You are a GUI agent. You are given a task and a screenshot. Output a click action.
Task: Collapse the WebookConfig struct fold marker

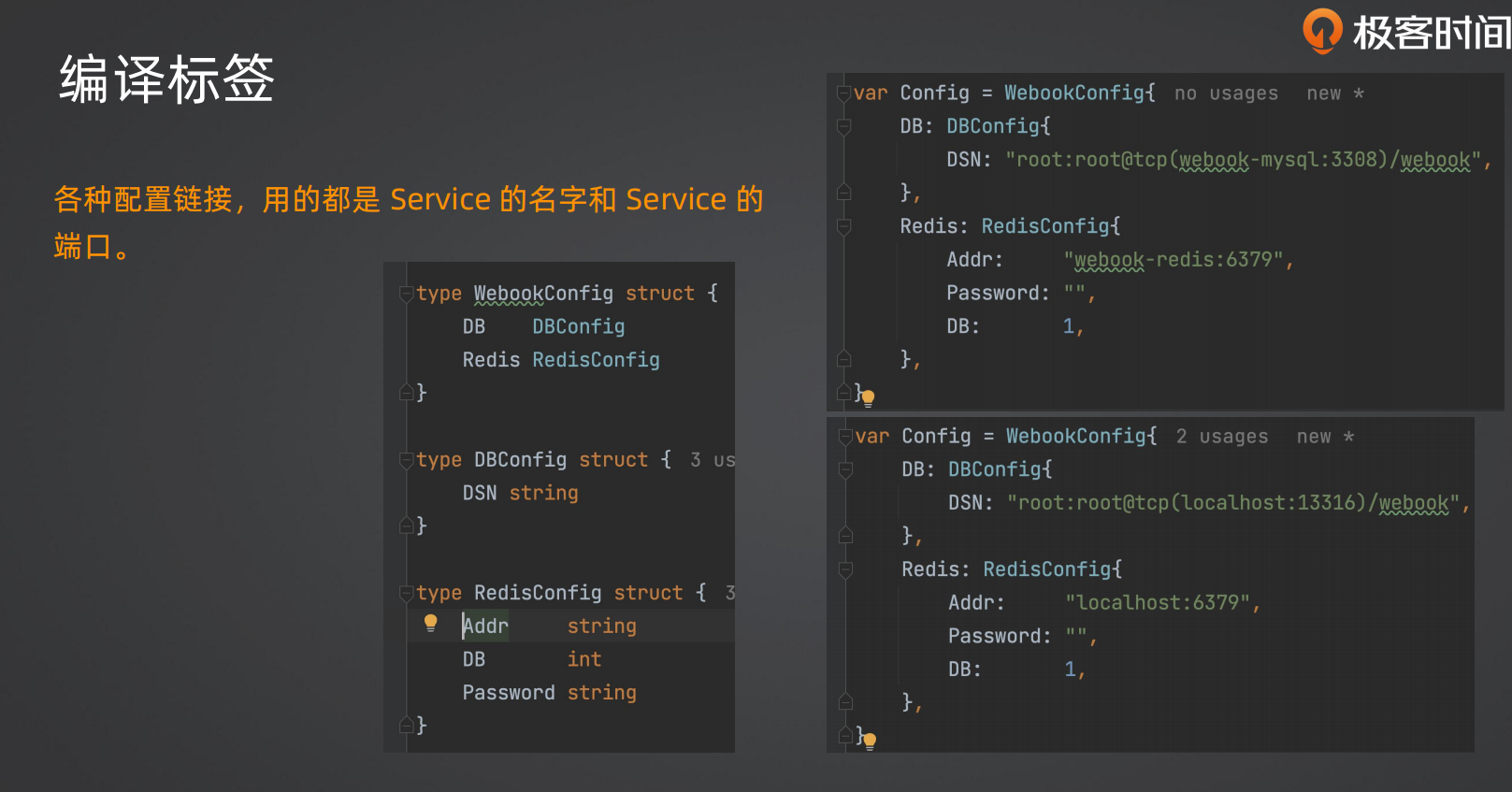pyautogui.click(x=406, y=294)
